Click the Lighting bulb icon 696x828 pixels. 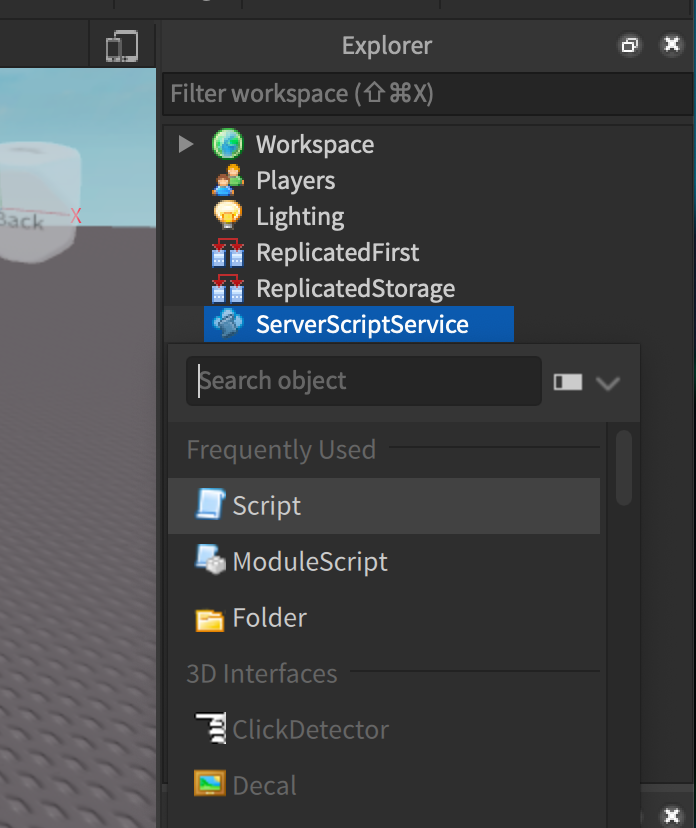[x=228, y=216]
